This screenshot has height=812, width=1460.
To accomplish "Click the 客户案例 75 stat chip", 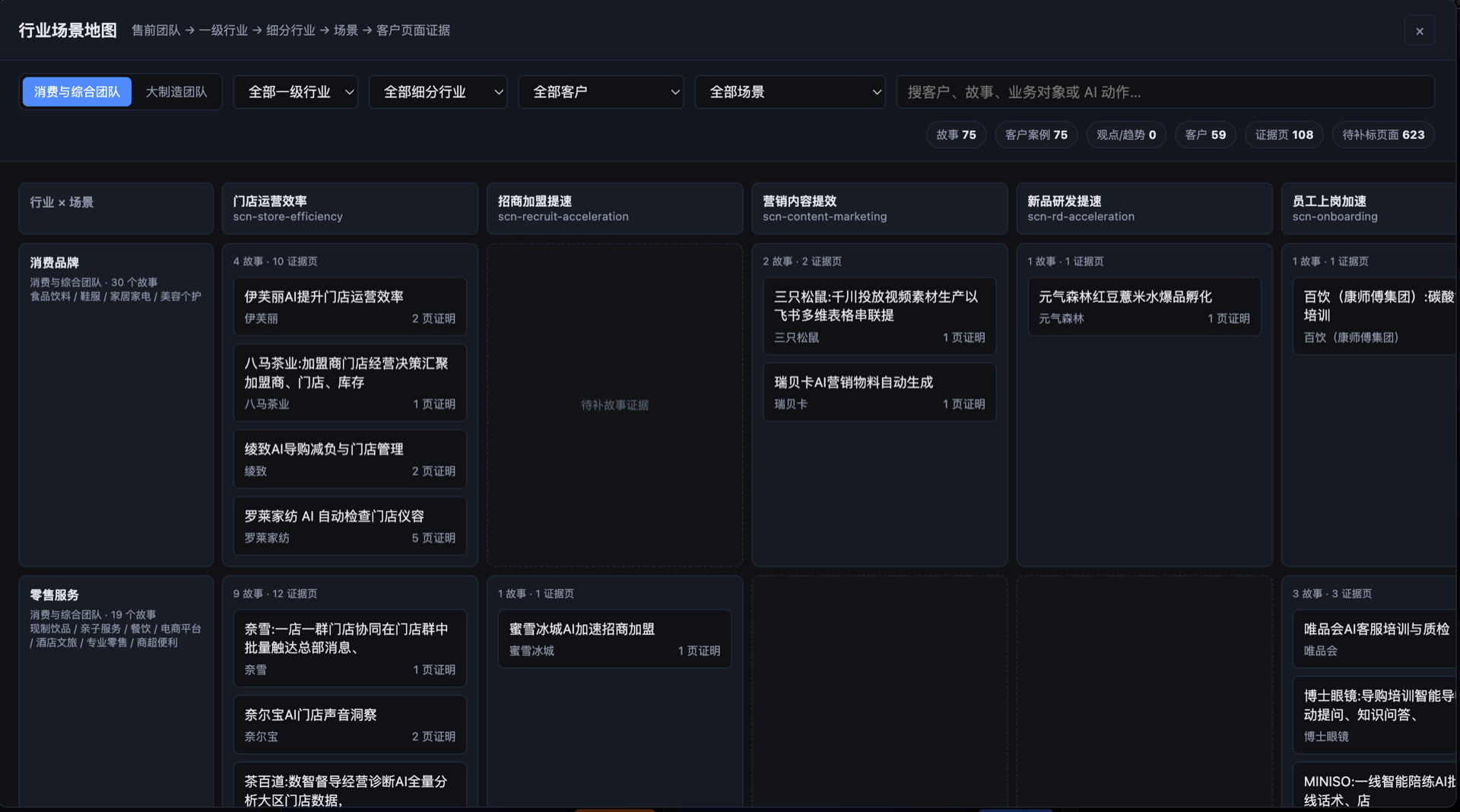I will [1036, 135].
